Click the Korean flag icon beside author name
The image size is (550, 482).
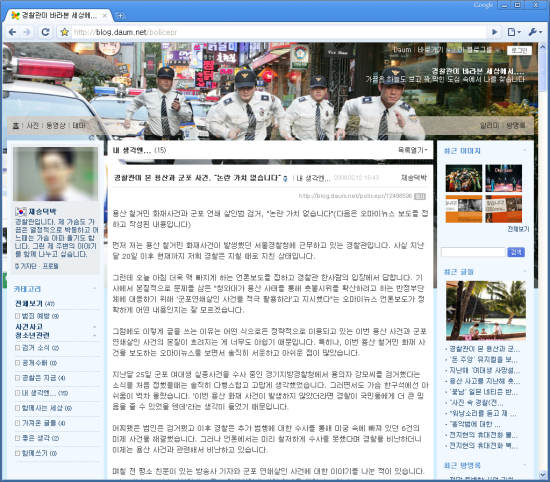pyautogui.click(x=21, y=212)
